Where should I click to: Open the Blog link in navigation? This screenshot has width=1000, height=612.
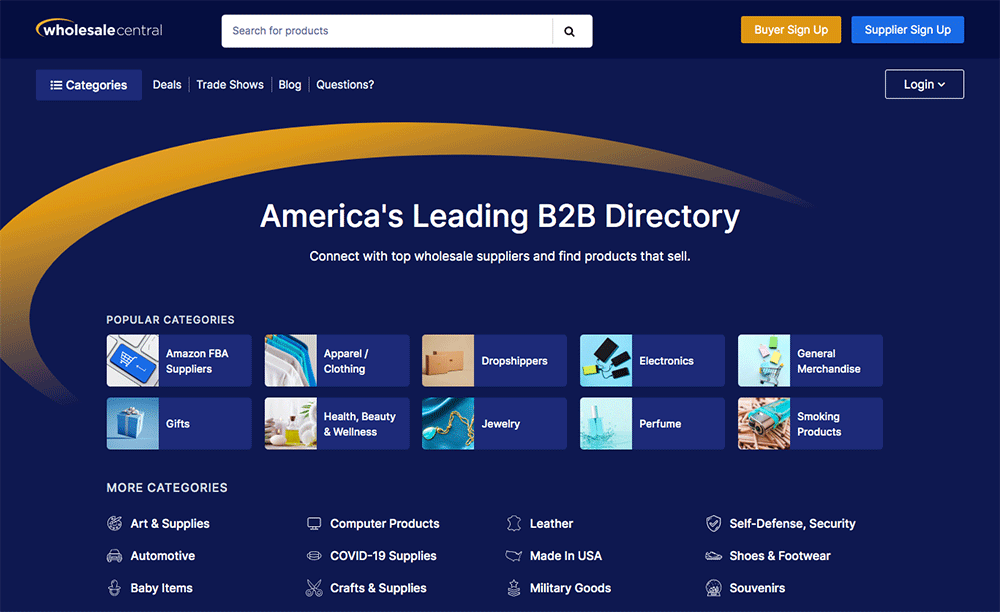tap(290, 85)
